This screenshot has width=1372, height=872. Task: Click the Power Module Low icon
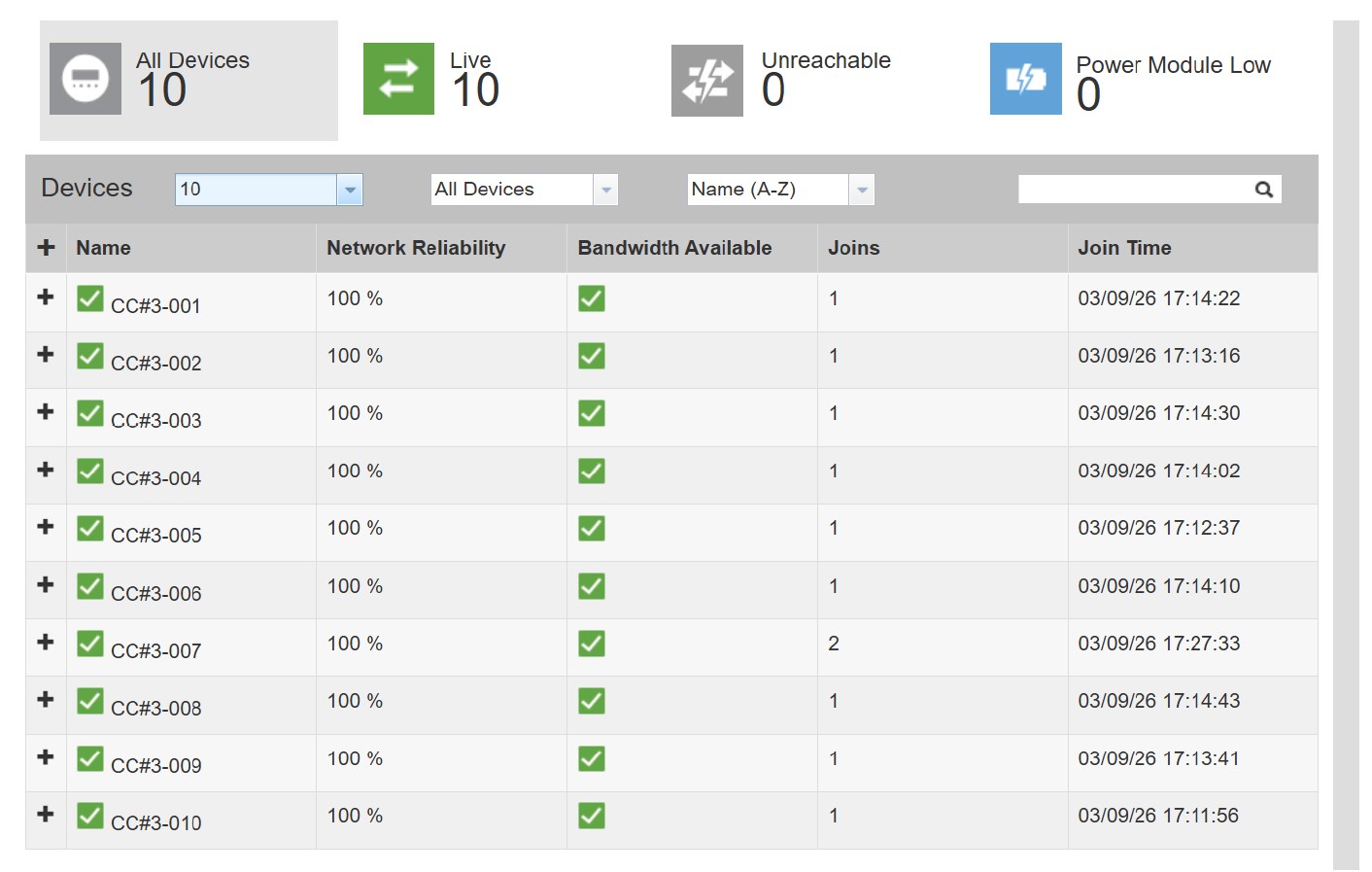click(x=1026, y=79)
